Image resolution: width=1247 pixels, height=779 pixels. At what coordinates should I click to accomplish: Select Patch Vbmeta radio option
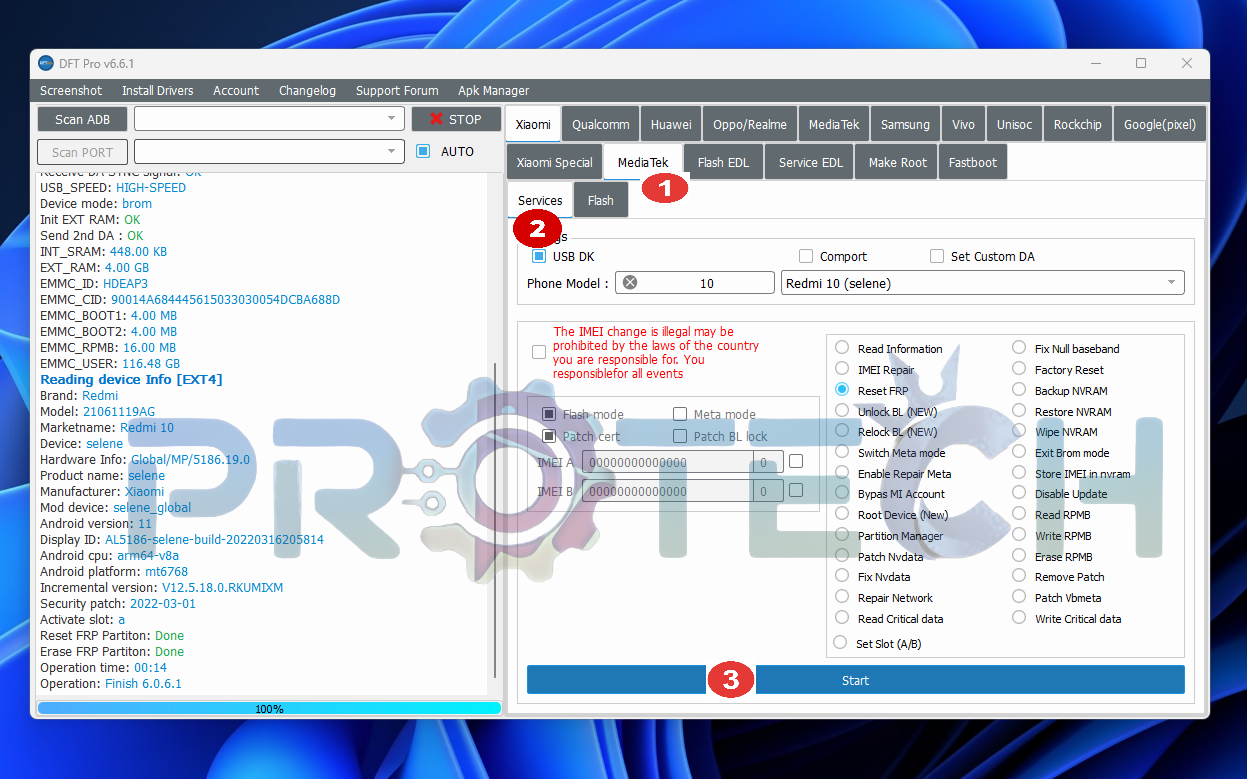point(1019,597)
